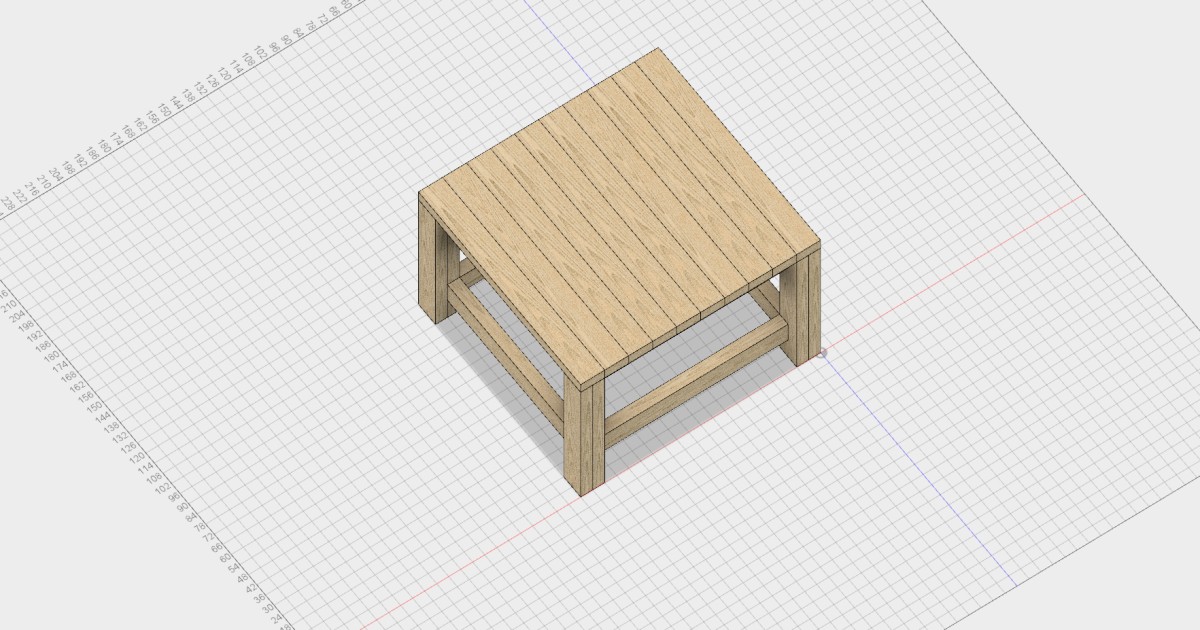Click the vertical ruler label 210
Image resolution: width=1200 pixels, height=630 pixels.
[x=8, y=304]
